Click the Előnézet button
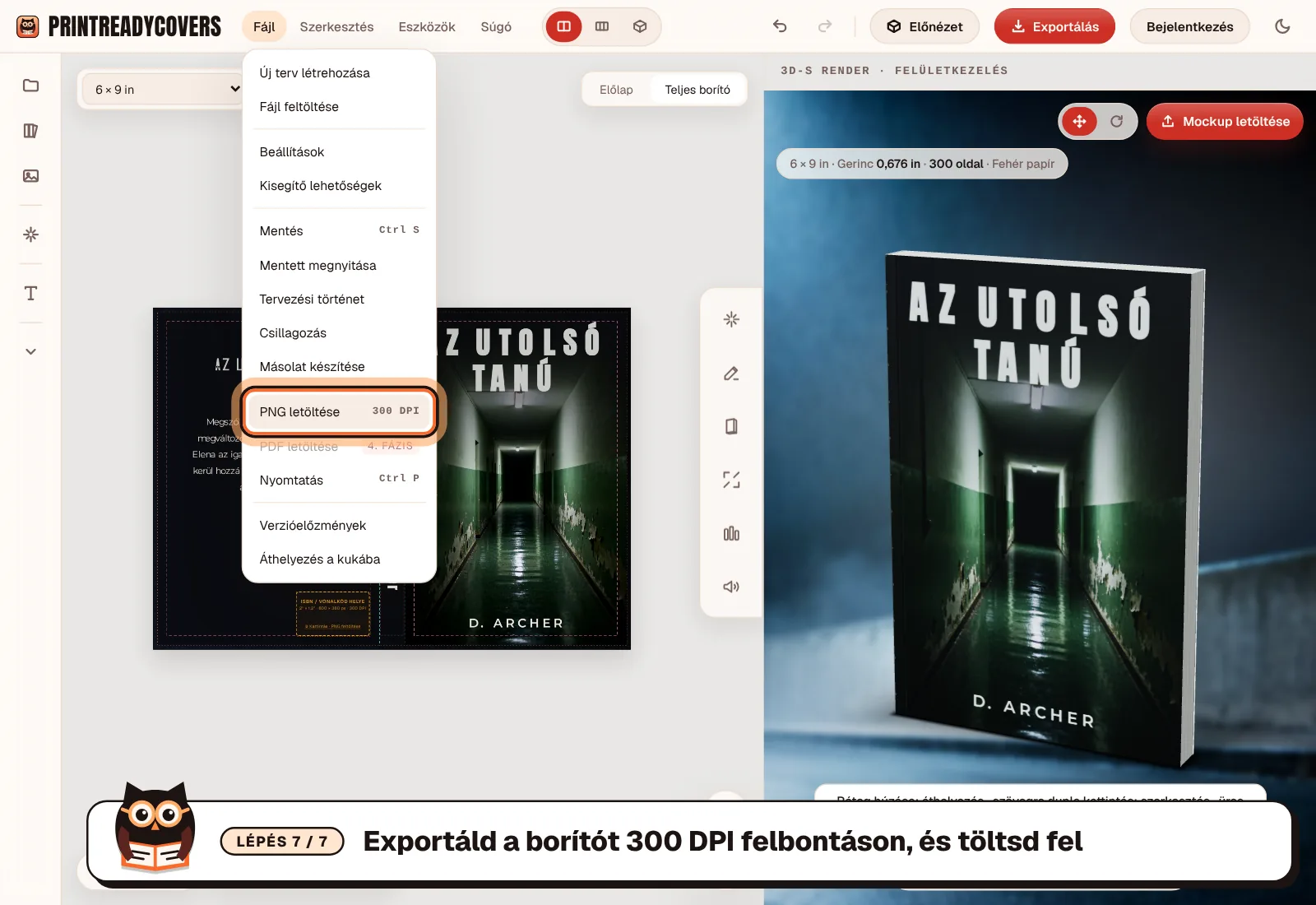 [x=924, y=26]
